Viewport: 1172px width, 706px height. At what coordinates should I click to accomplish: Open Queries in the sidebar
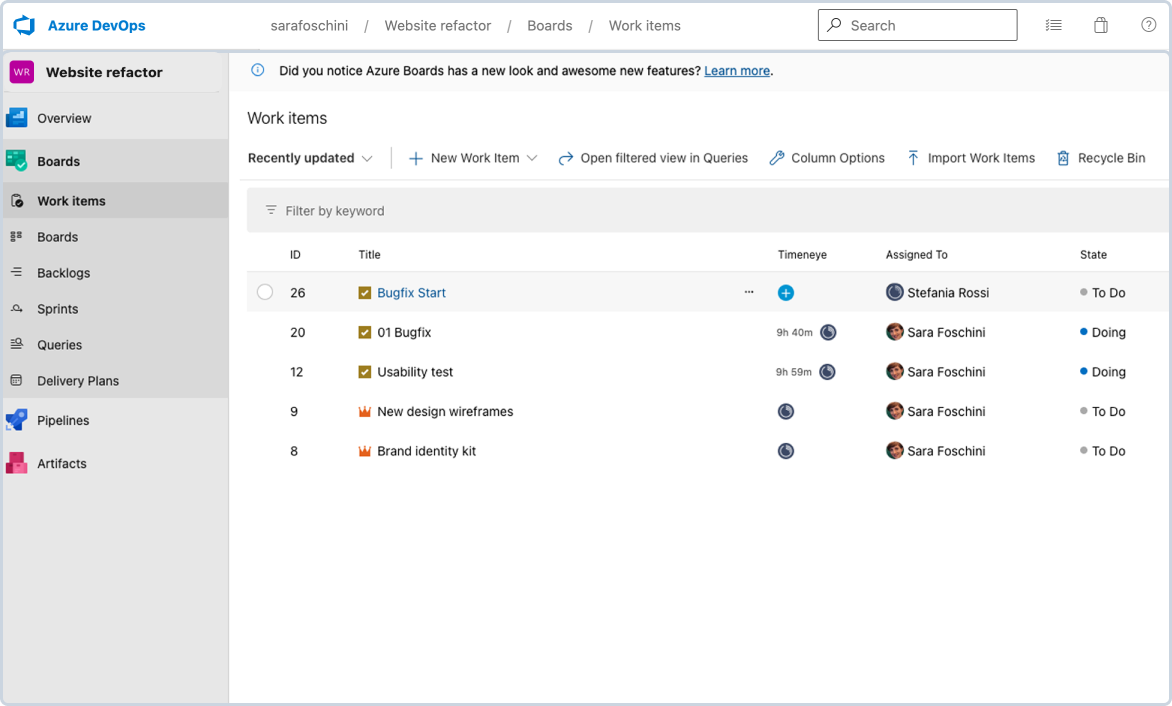pos(116,344)
